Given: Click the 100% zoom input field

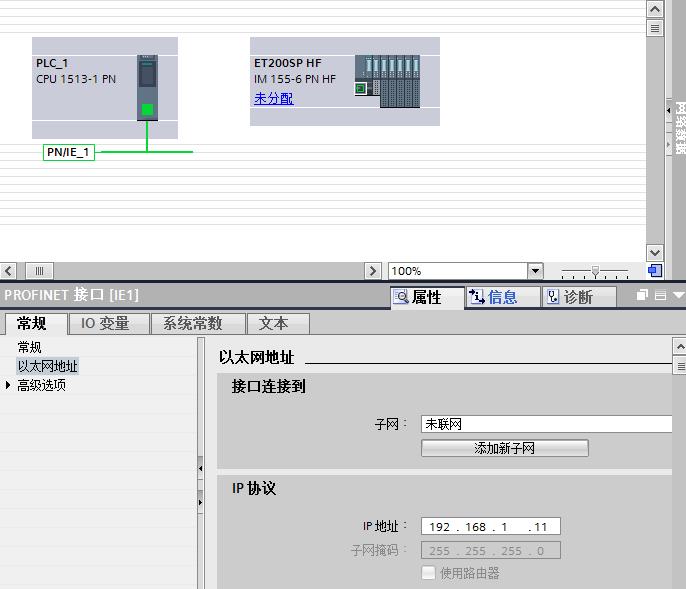Looking at the screenshot, I should coord(458,271).
